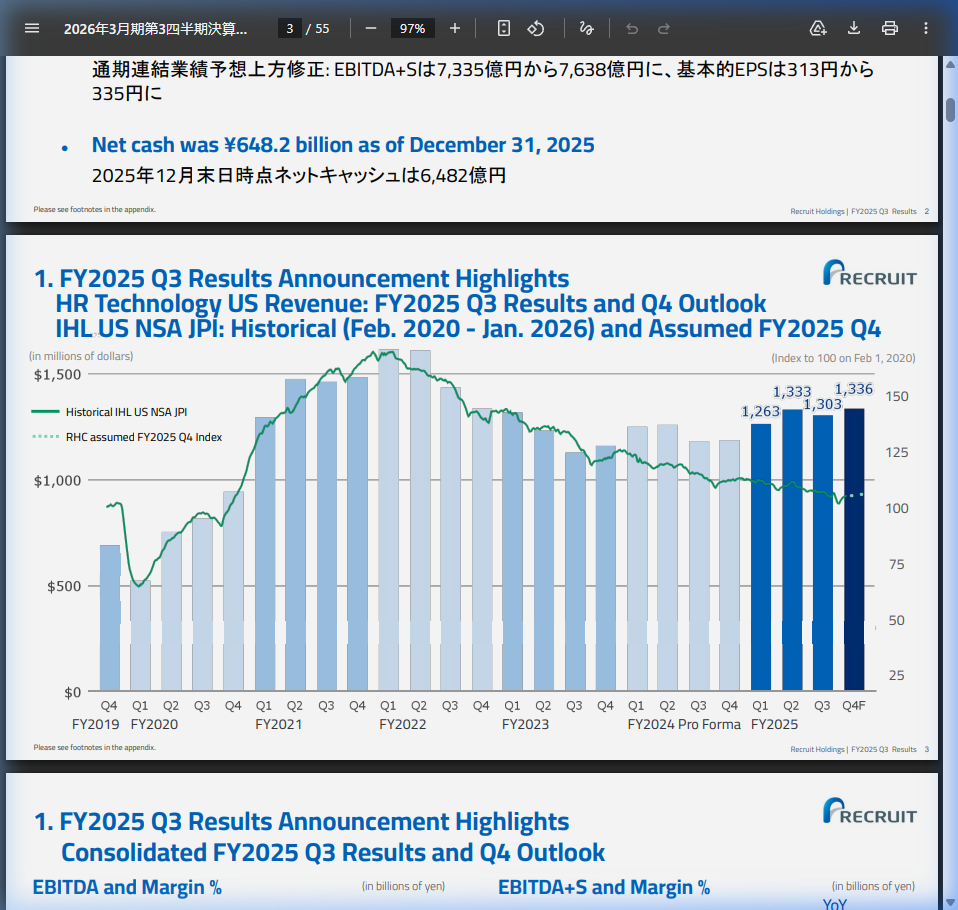958x910 pixels.
Task: Select the draw annotation tool
Action: click(x=587, y=28)
